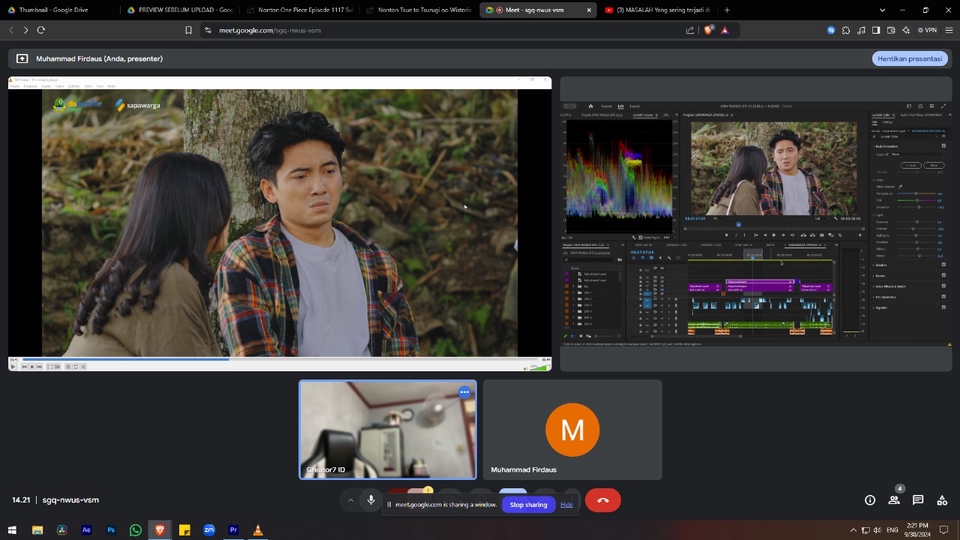
Task: Open After Effects from taskbar
Action: pos(86,530)
